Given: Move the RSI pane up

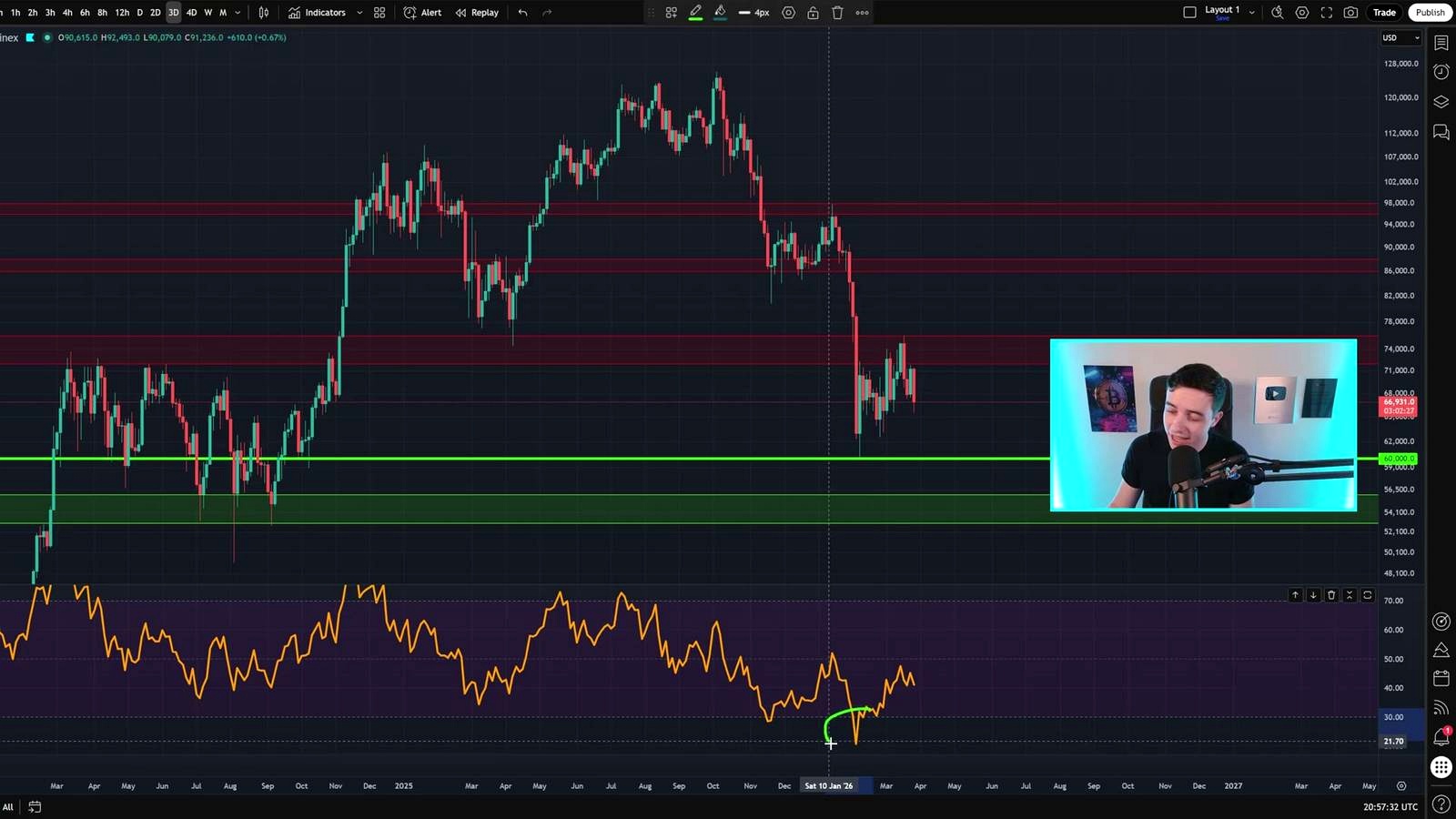Looking at the screenshot, I should [x=1295, y=595].
